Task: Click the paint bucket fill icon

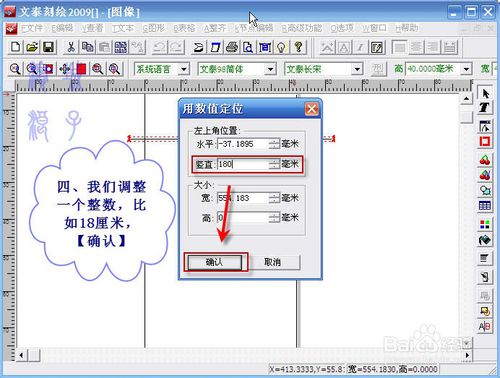Action: click(x=485, y=240)
